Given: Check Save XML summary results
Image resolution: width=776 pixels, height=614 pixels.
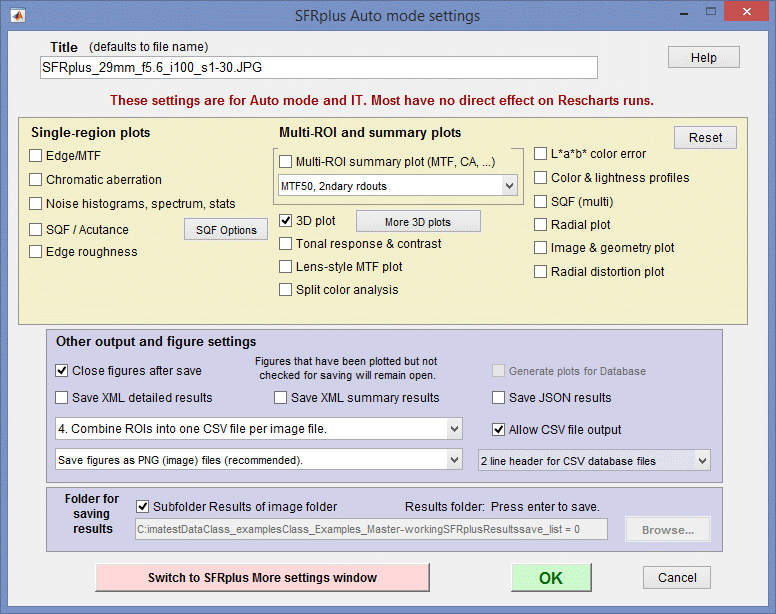Looking at the screenshot, I should tap(281, 398).
